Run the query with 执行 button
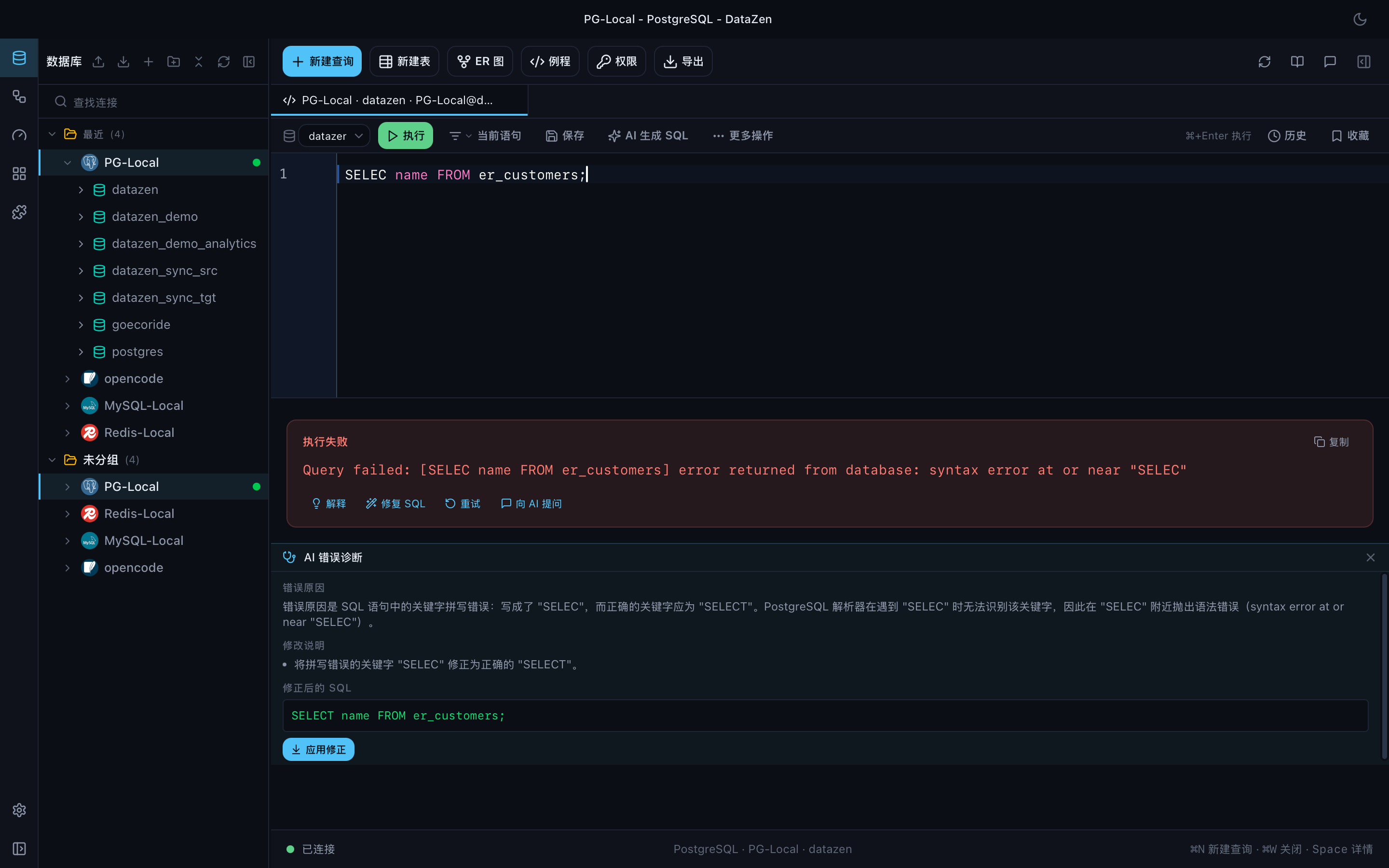 (x=405, y=136)
